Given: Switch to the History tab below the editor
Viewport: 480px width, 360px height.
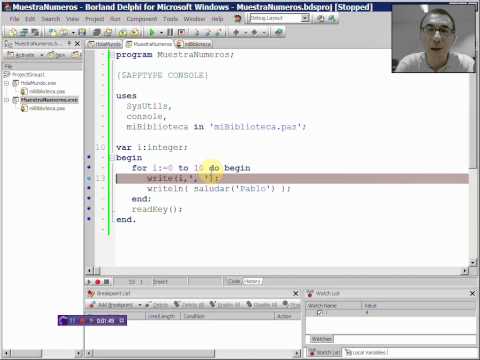Looking at the screenshot, I should 252,282.
